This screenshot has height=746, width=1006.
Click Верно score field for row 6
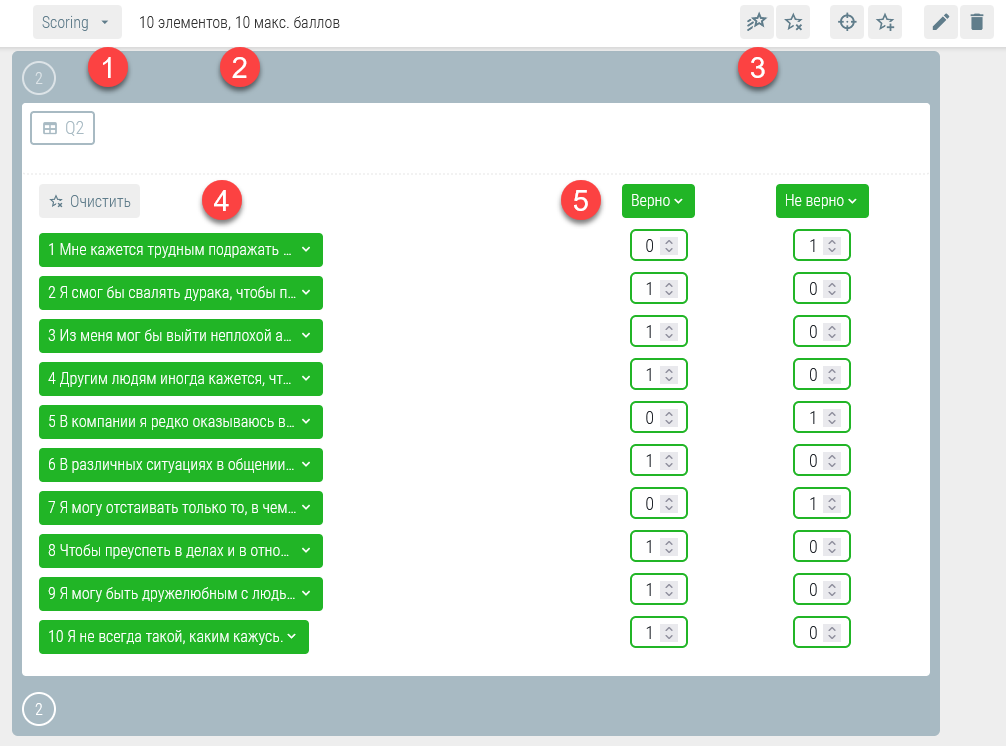point(659,460)
